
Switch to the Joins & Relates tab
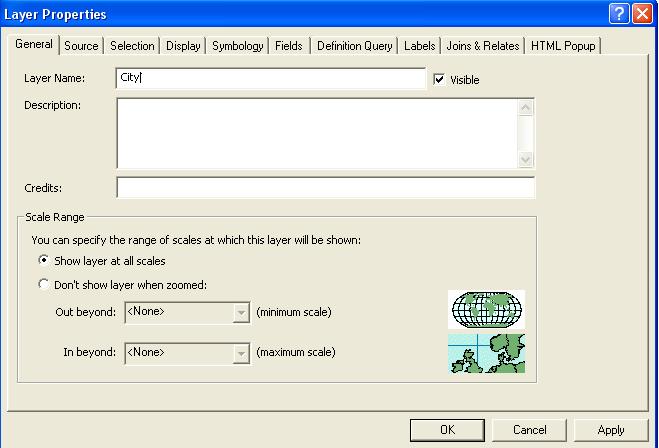[482, 46]
